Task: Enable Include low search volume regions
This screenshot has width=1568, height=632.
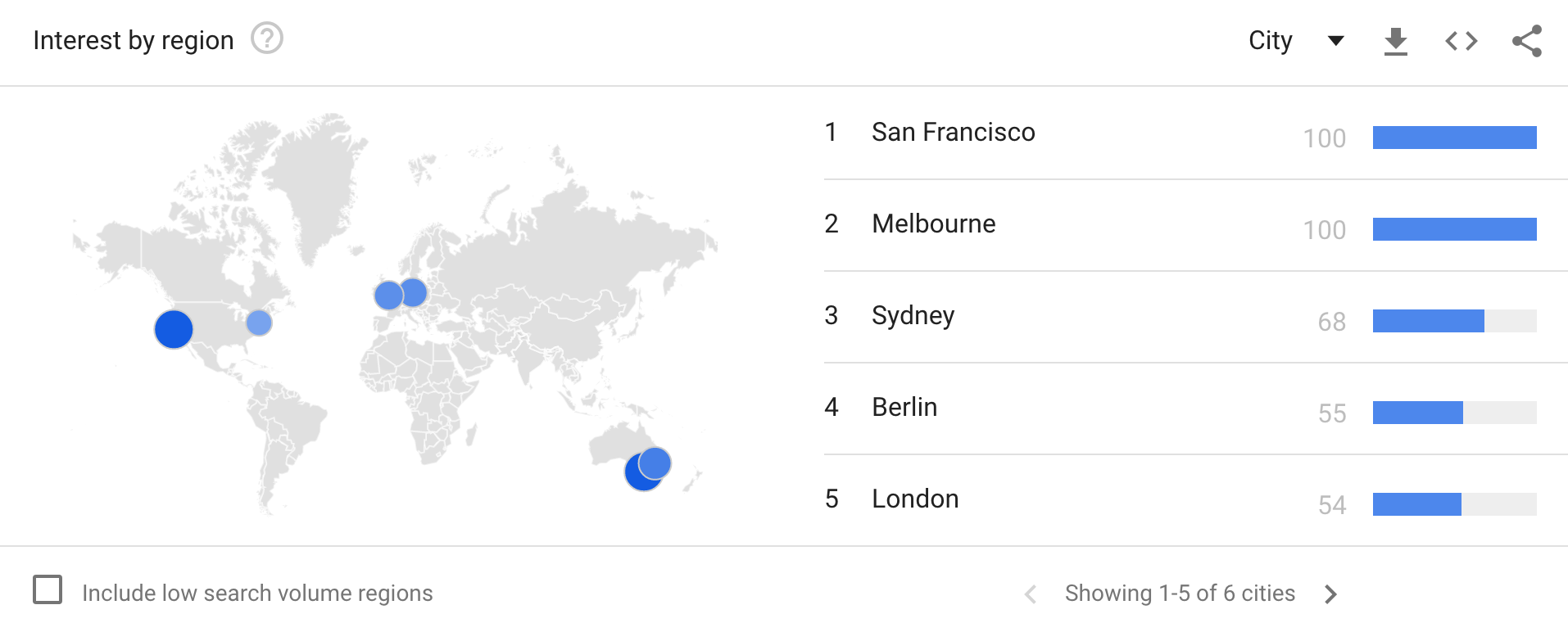Action: click(x=48, y=589)
